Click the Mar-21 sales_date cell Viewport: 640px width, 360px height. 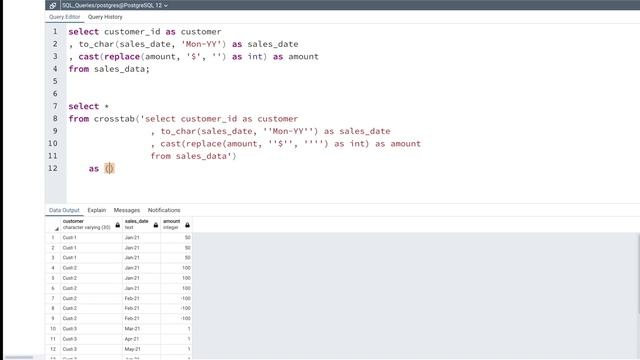point(141,329)
